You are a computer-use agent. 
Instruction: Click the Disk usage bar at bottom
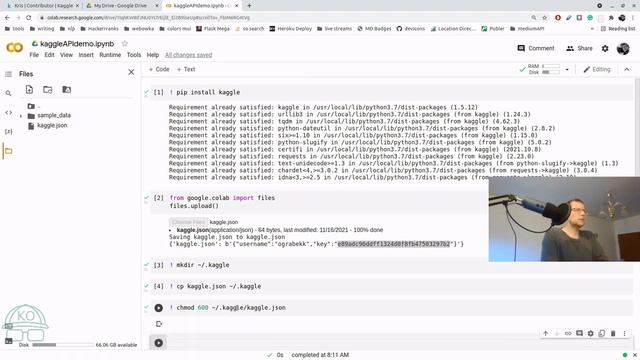point(62,345)
